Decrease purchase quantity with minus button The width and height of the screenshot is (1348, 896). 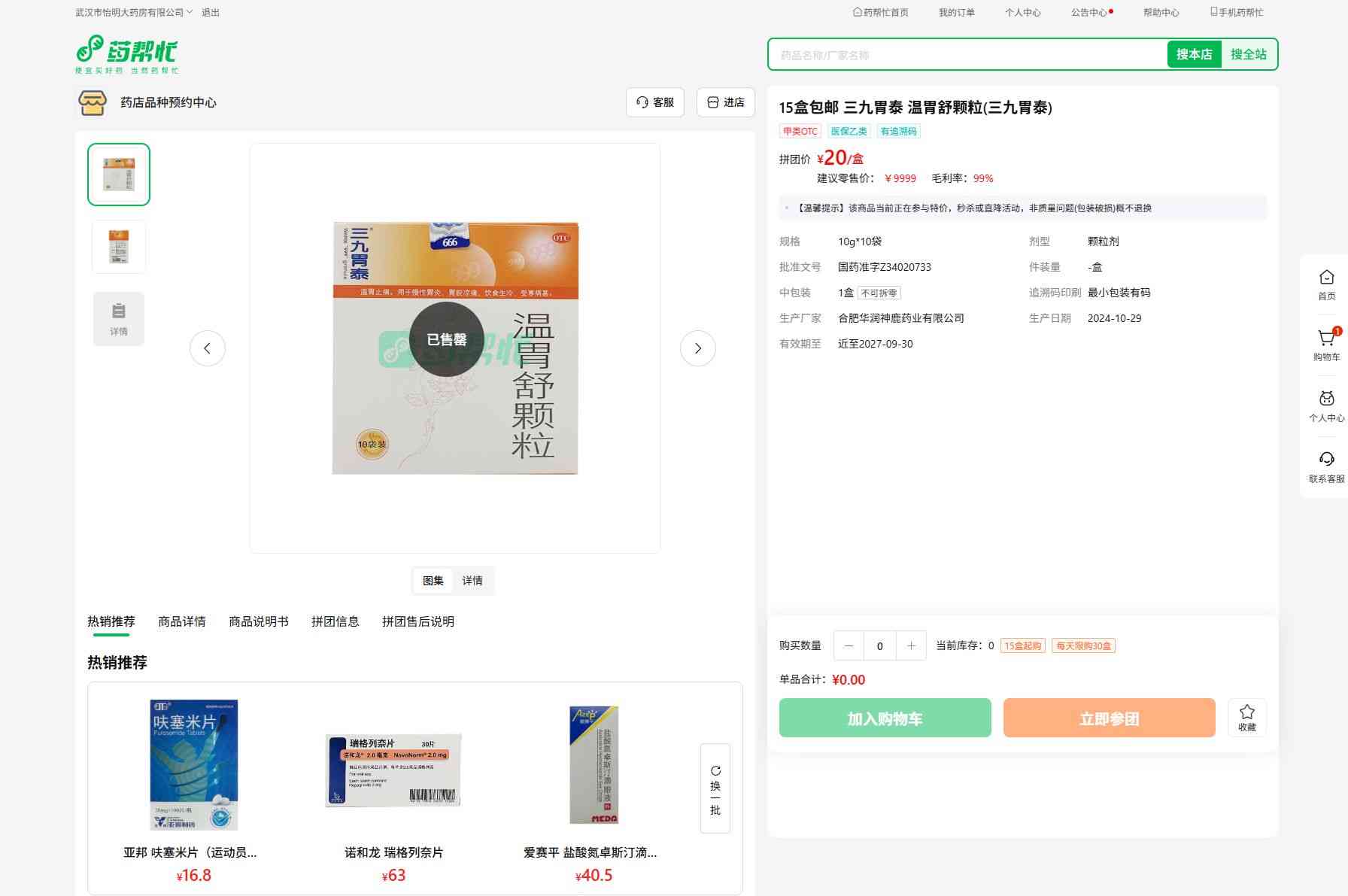[x=849, y=646]
